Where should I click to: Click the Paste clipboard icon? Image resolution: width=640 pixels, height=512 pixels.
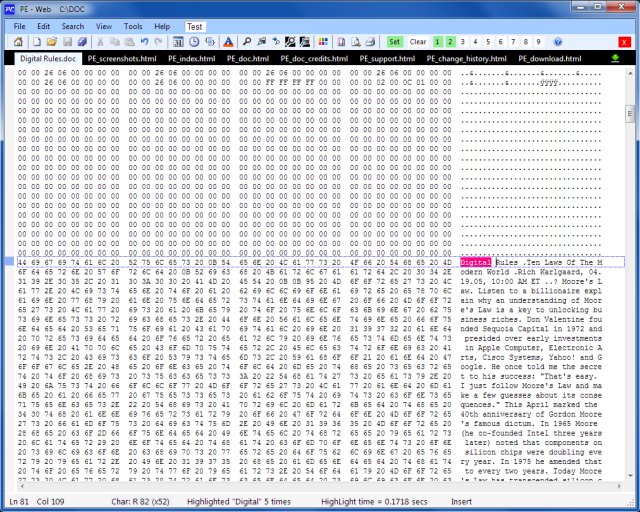(x=130, y=42)
